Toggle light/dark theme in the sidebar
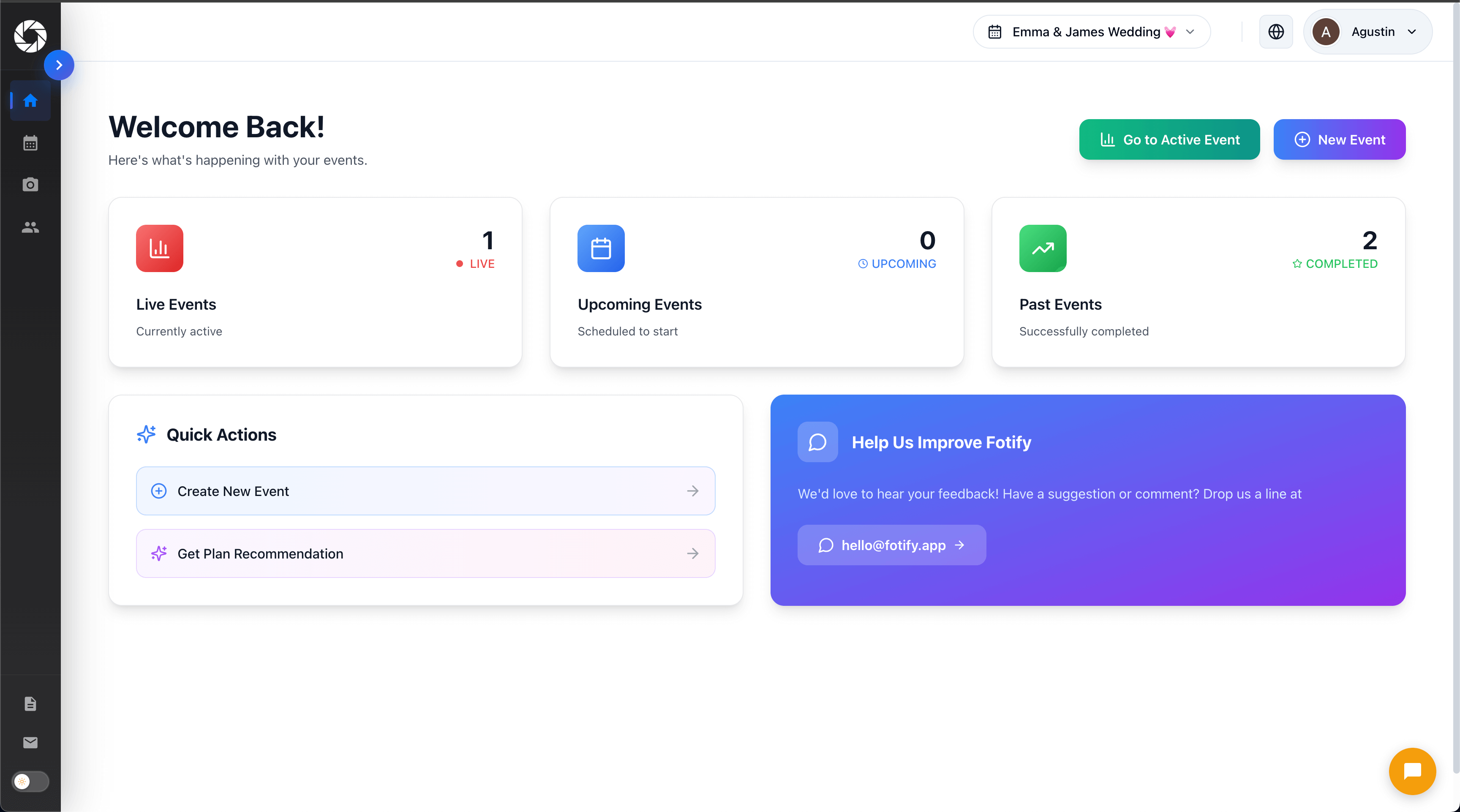Viewport: 1460px width, 812px height. pos(30,782)
